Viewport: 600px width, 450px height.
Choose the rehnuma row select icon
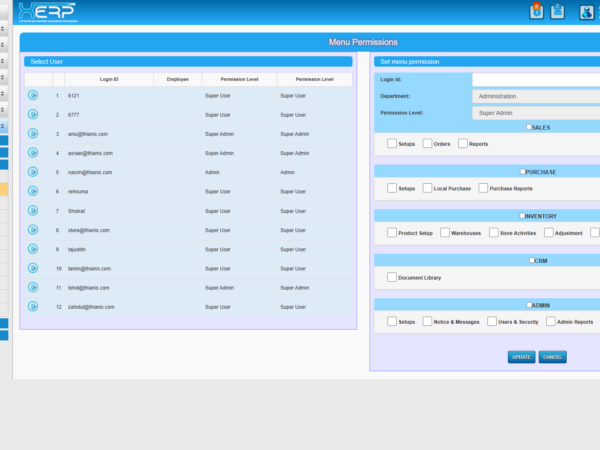click(x=33, y=191)
